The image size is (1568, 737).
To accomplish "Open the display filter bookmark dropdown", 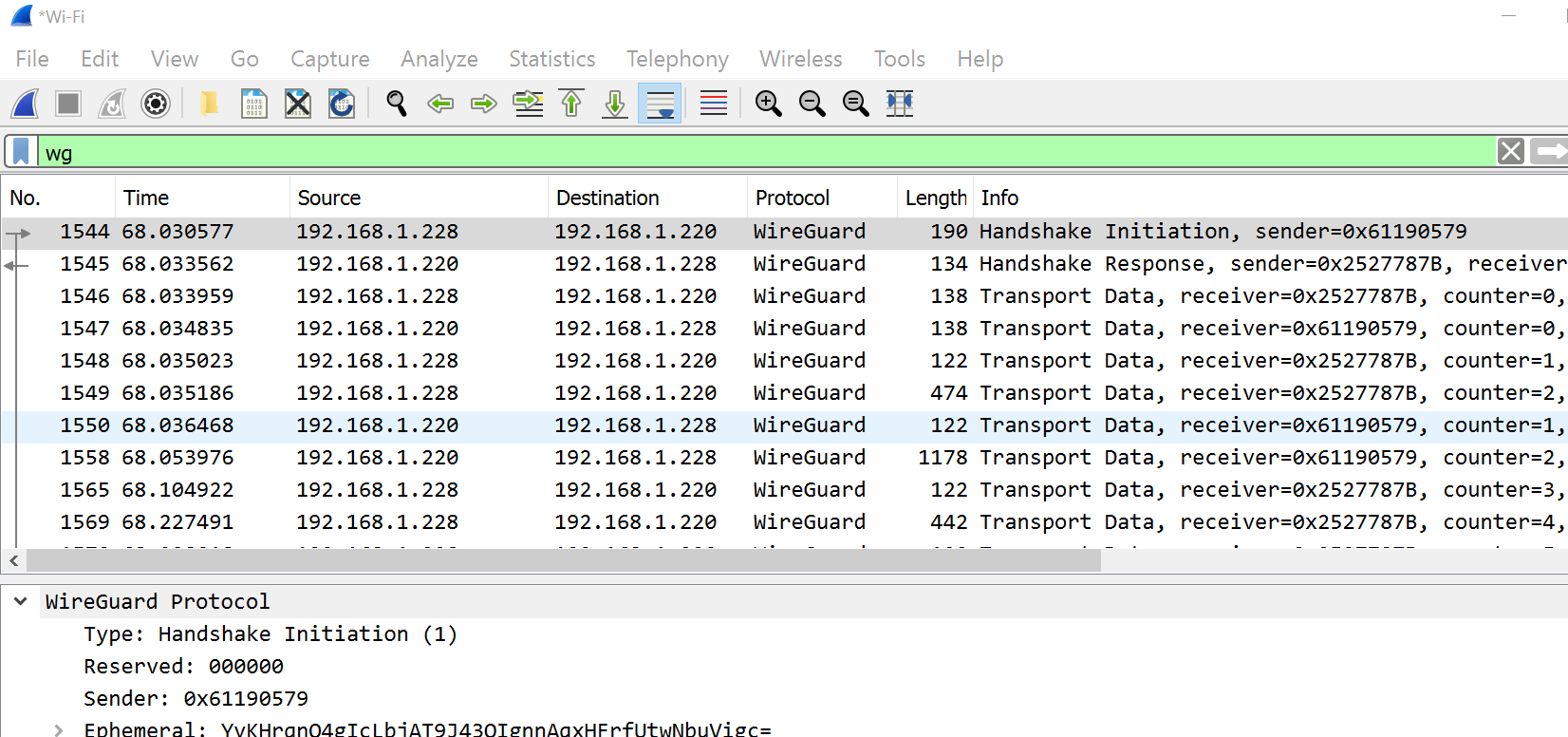I will (21, 152).
